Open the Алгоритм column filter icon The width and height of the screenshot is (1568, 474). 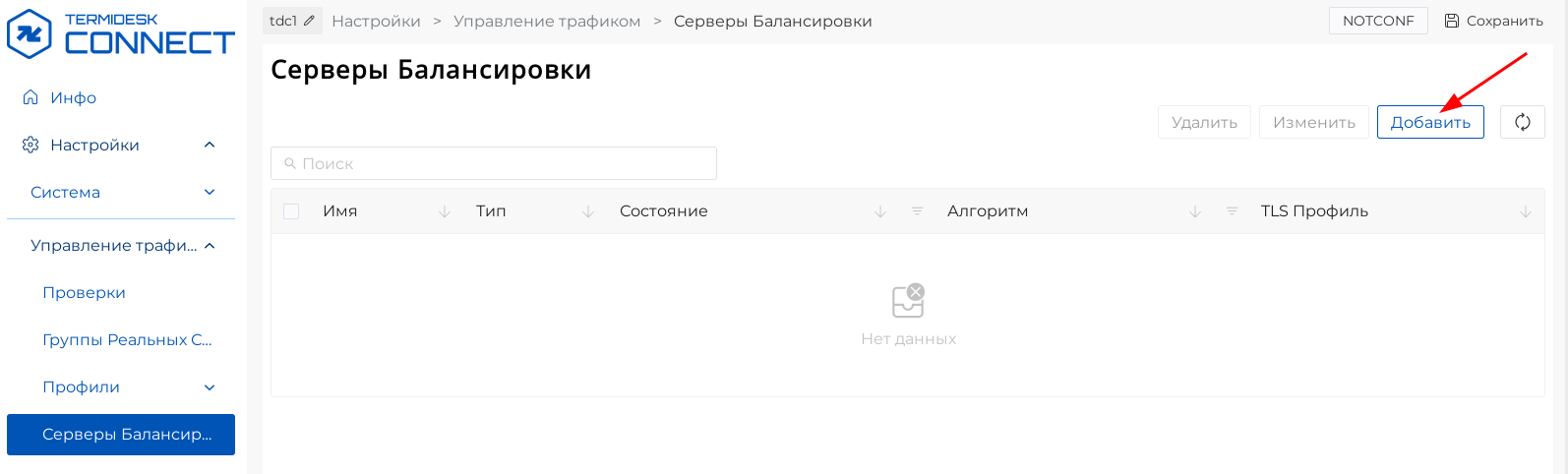pyautogui.click(x=1232, y=211)
